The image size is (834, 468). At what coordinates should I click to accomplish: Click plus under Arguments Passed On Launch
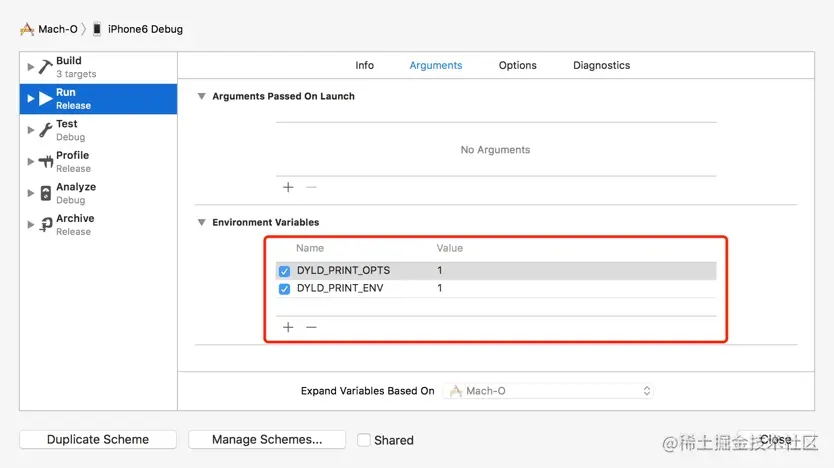[x=288, y=187]
